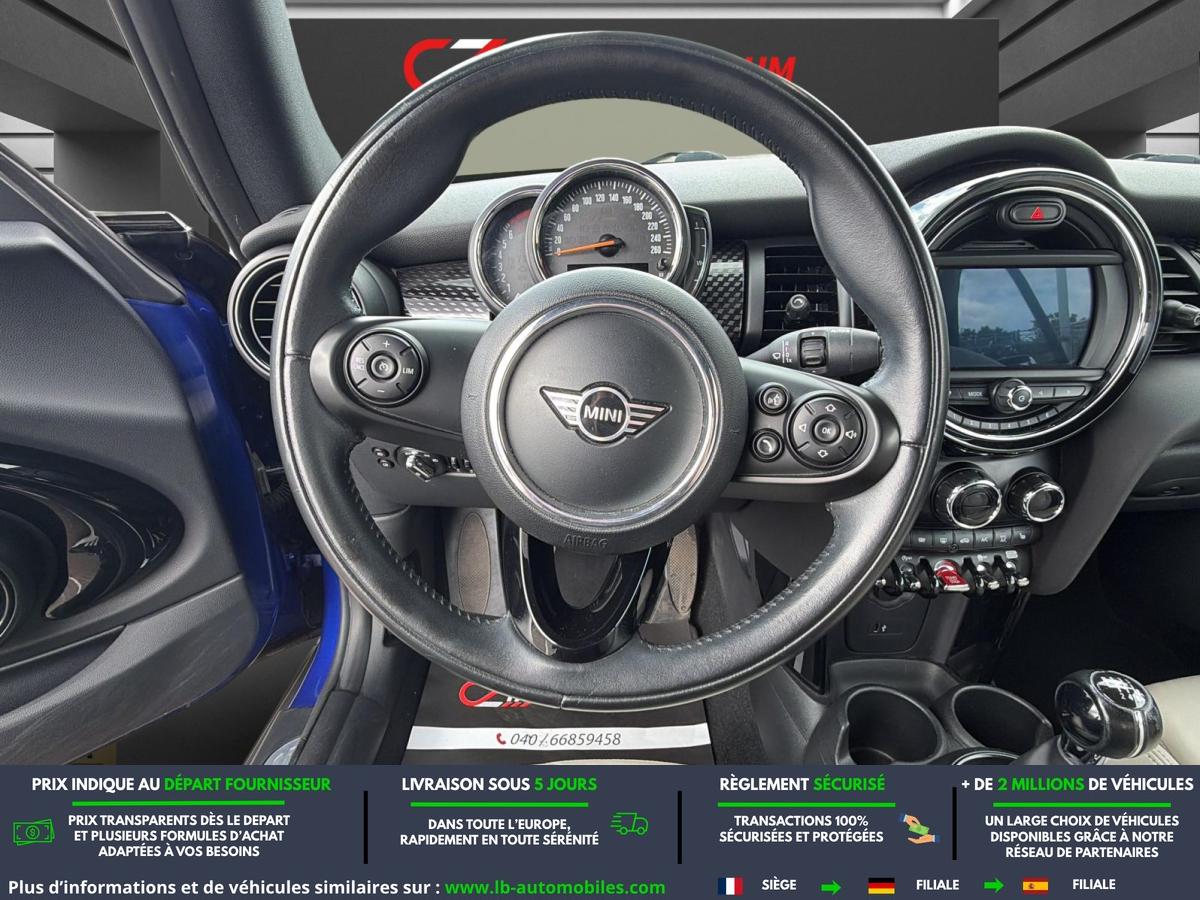Click the '+ DE 2 MILLIONS DE VÉHICULES' heading
The height and width of the screenshot is (900, 1200).
1077,784
